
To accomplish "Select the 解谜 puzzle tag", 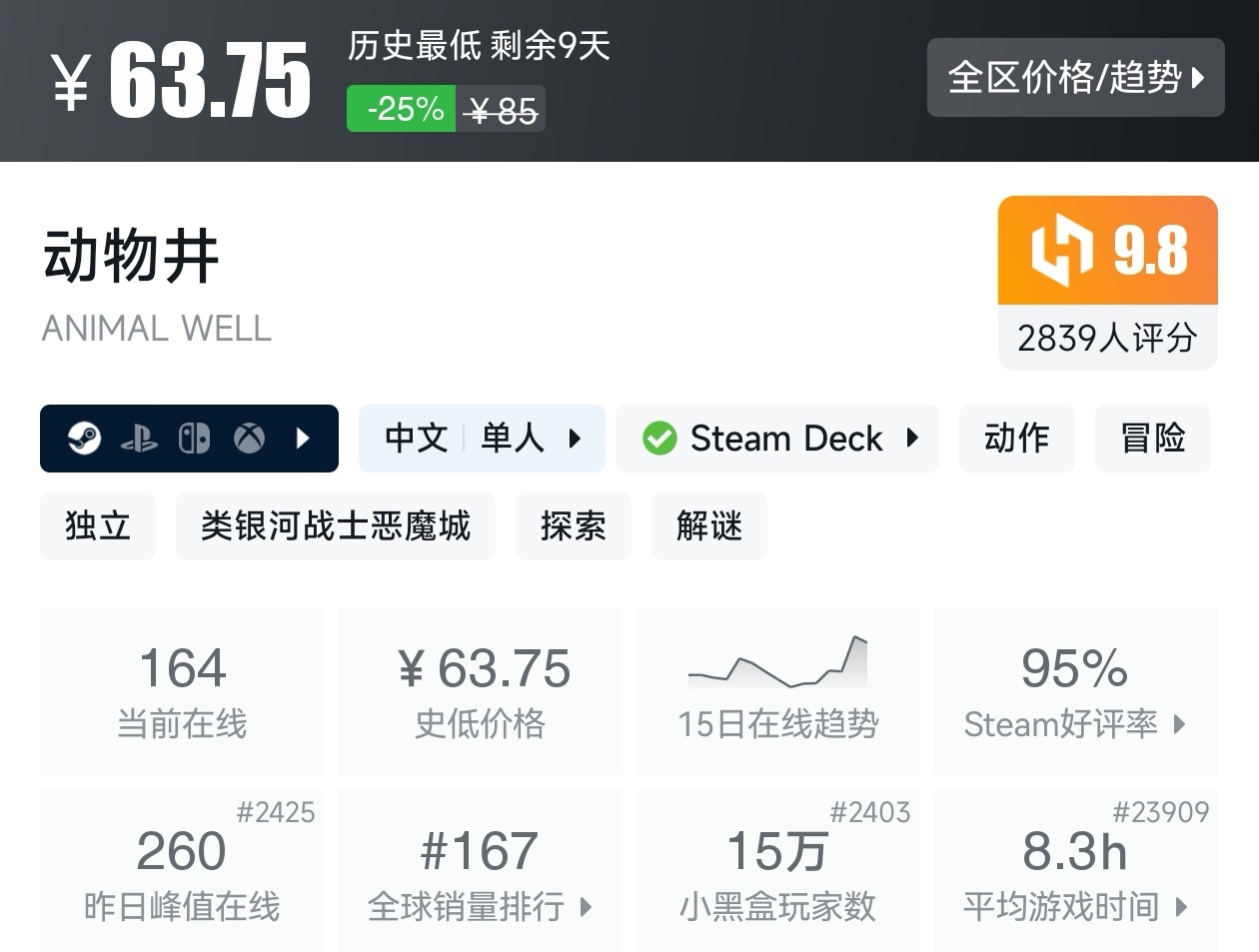I will [x=709, y=525].
